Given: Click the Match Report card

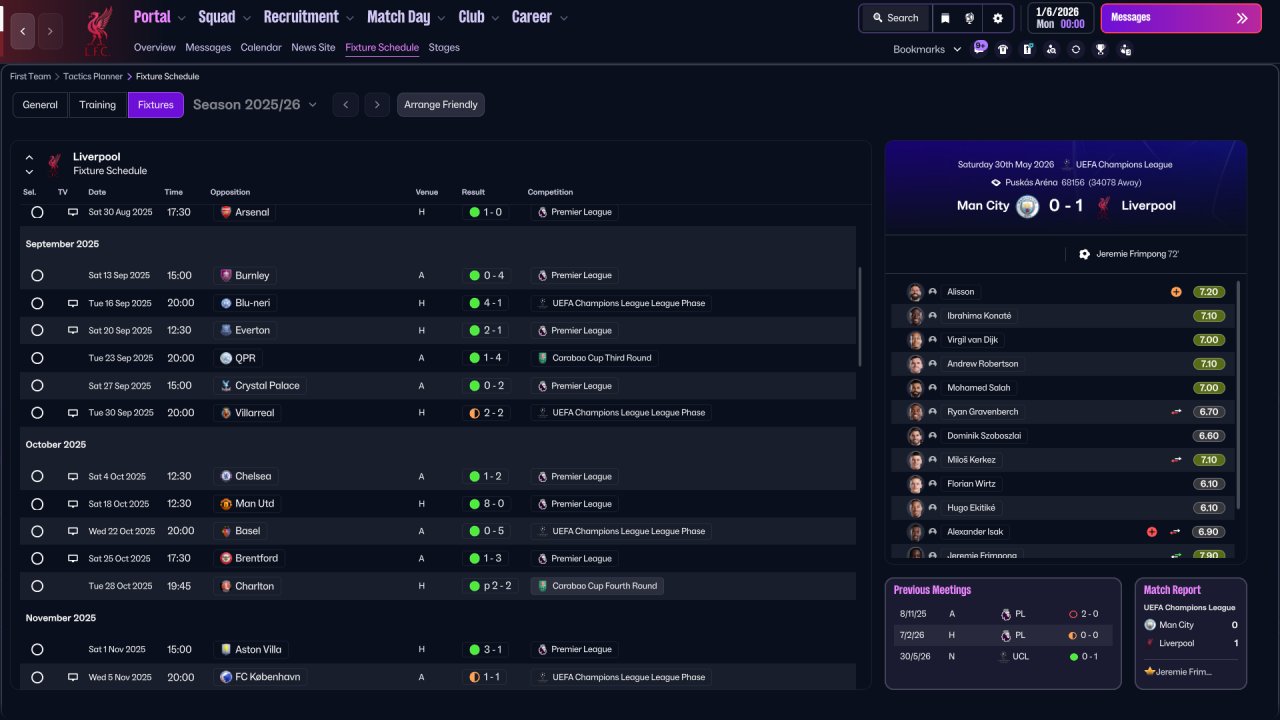Looking at the screenshot, I should (1191, 633).
